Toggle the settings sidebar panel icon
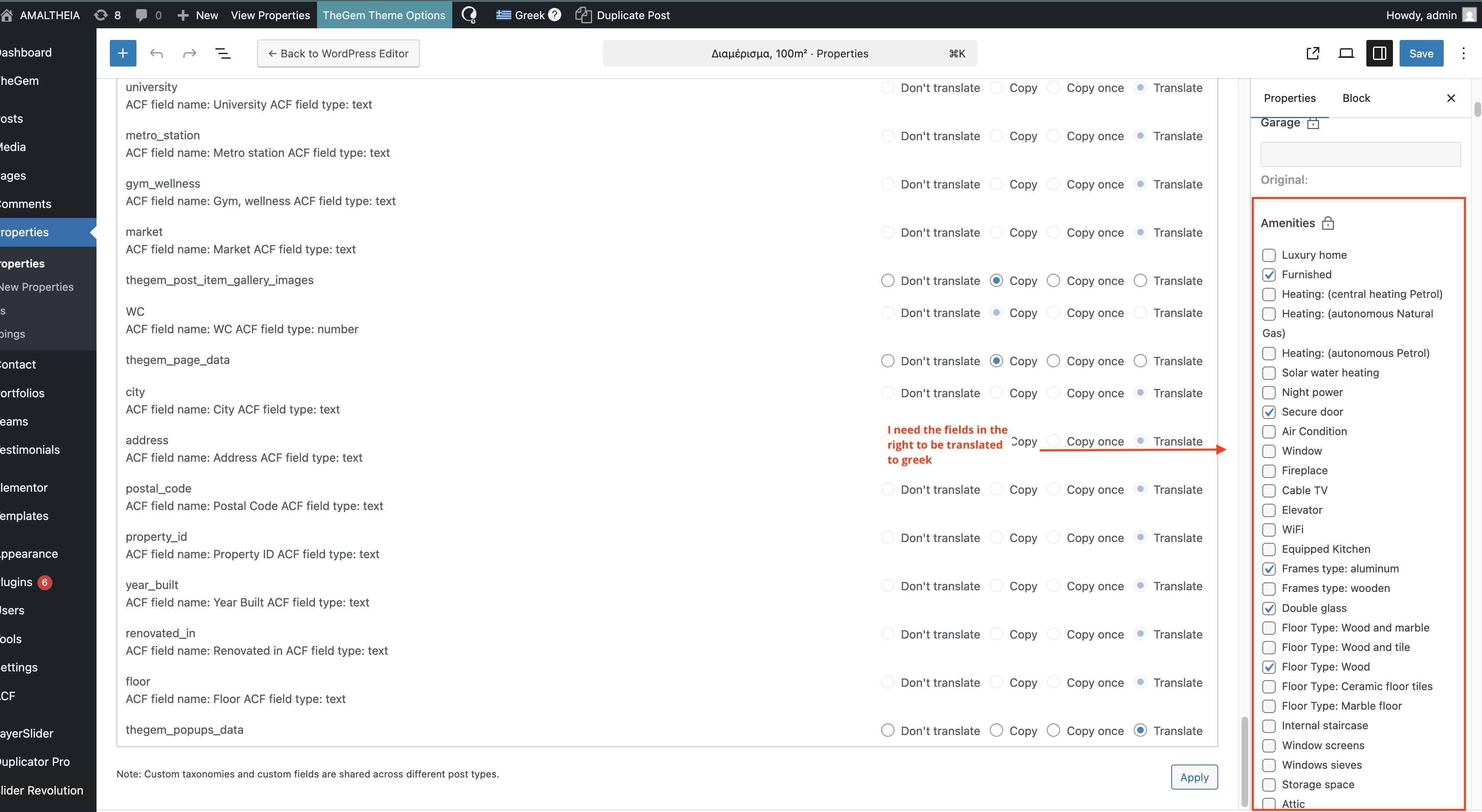1482x812 pixels. 1379,54
